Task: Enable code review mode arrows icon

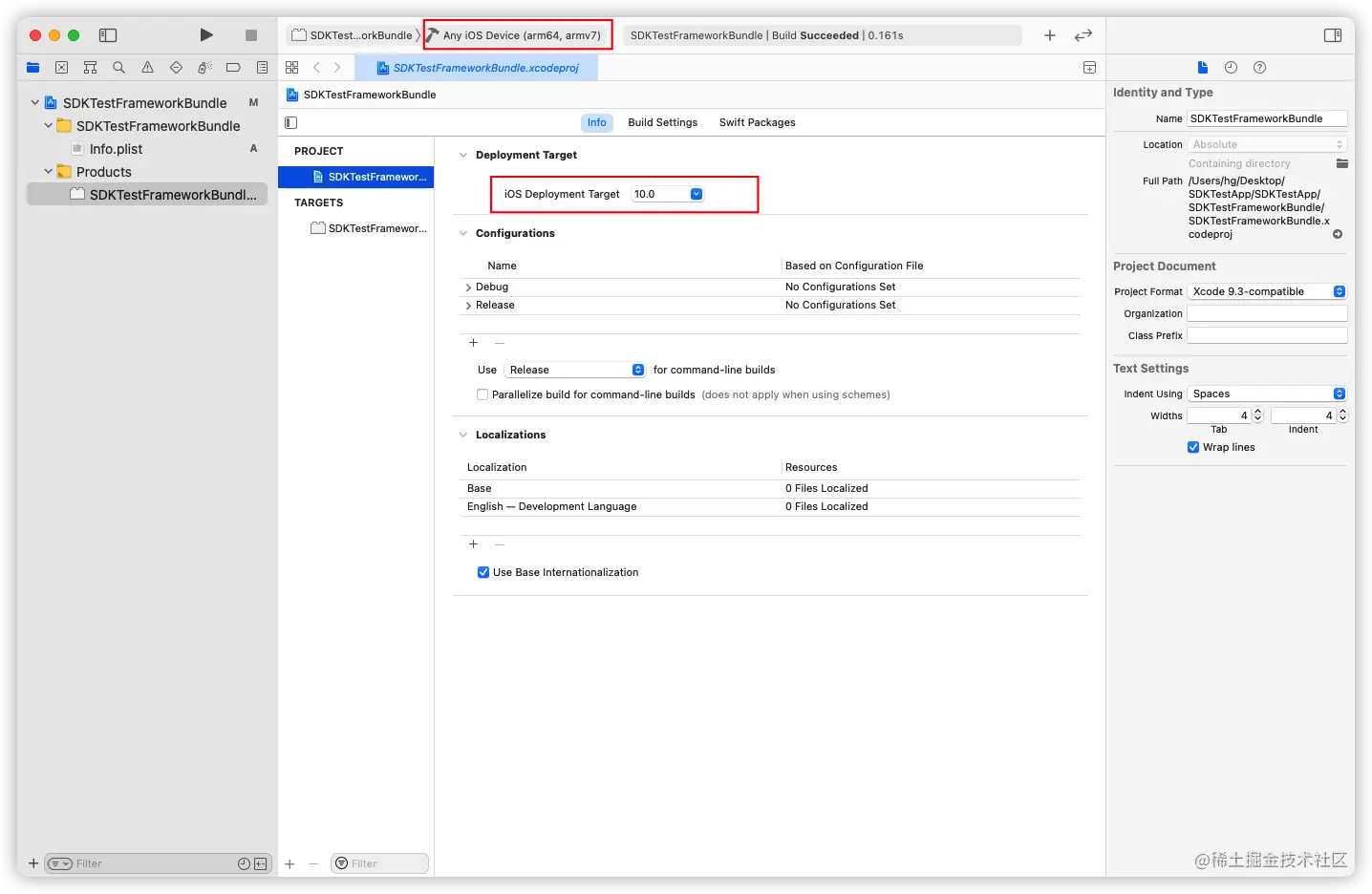Action: (1083, 35)
